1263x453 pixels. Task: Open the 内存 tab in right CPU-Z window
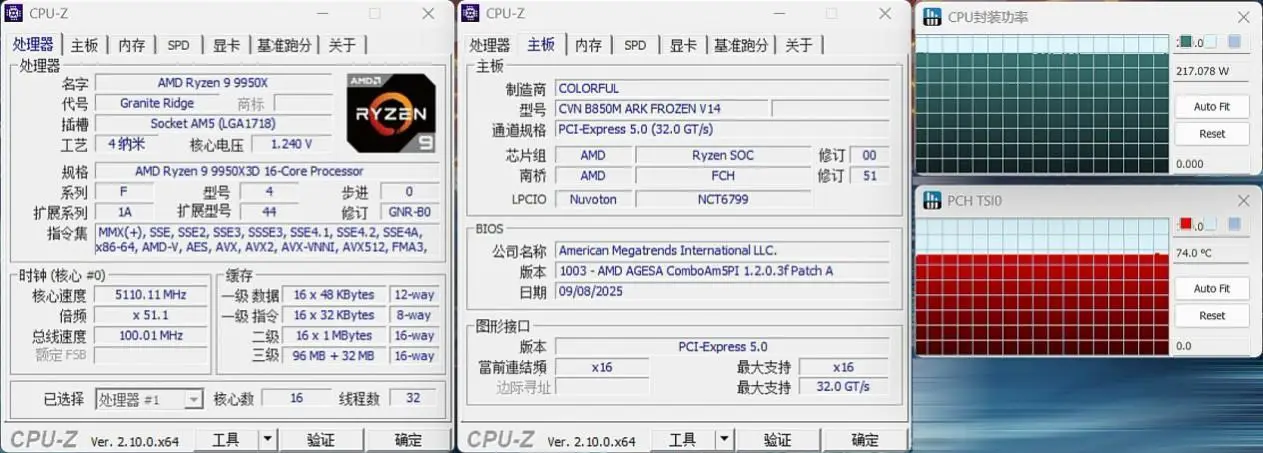588,45
